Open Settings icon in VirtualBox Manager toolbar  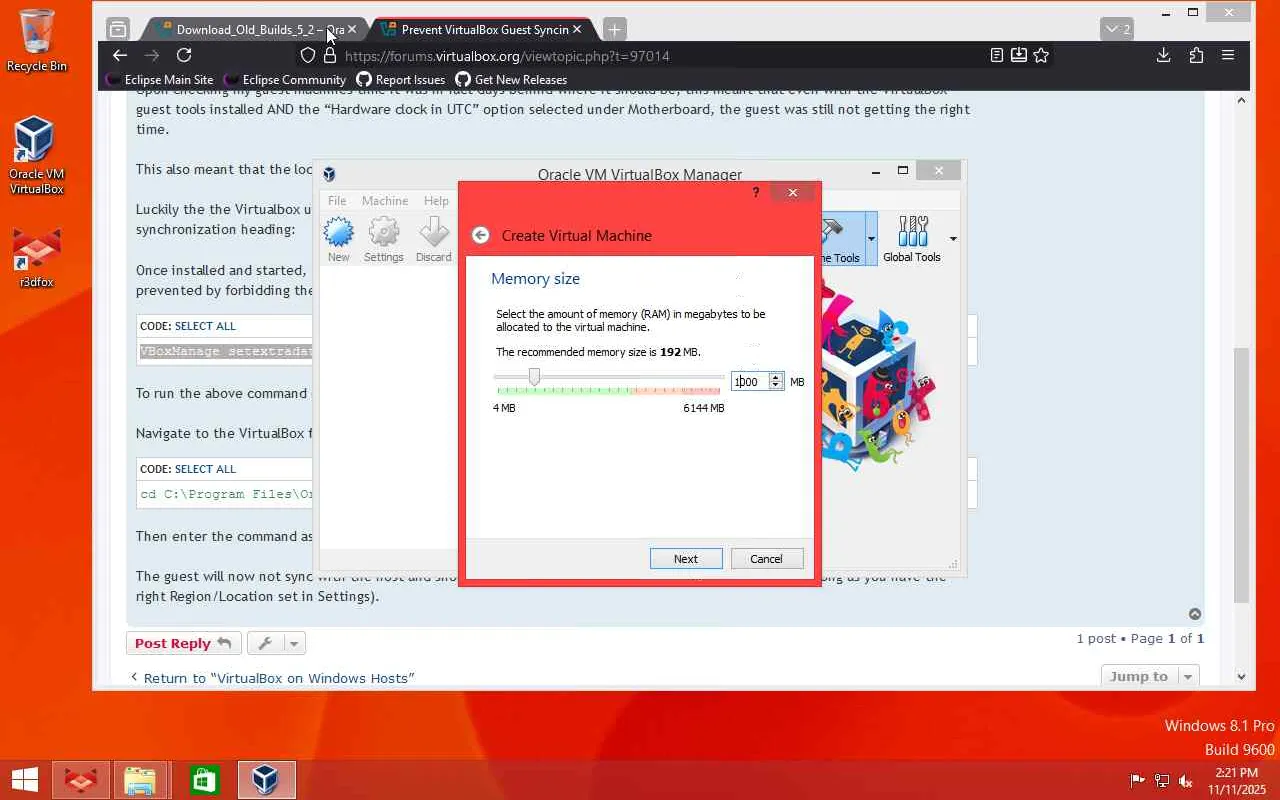384,240
